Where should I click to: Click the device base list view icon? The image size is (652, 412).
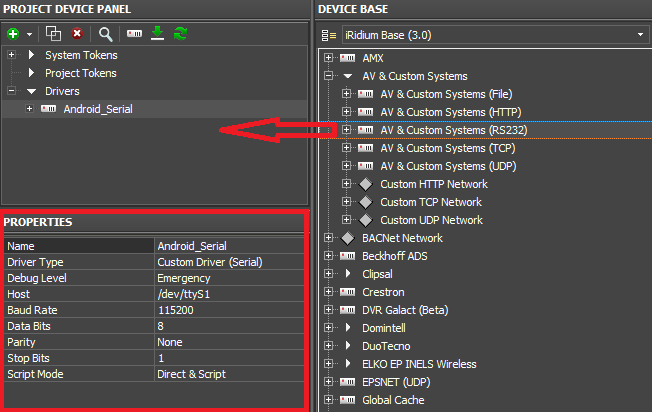[x=328, y=35]
